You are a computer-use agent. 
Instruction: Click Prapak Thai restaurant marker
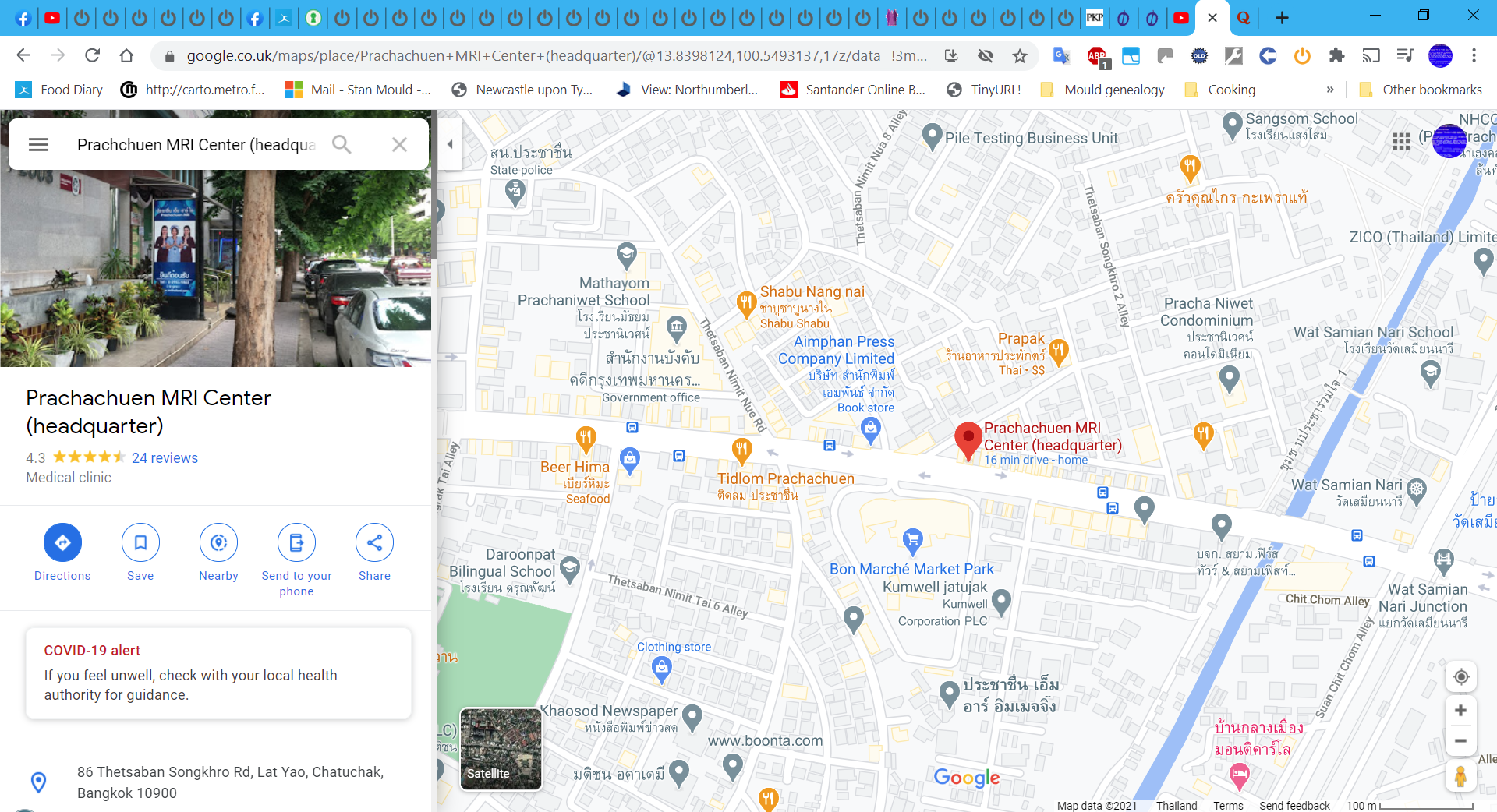[x=1058, y=352]
